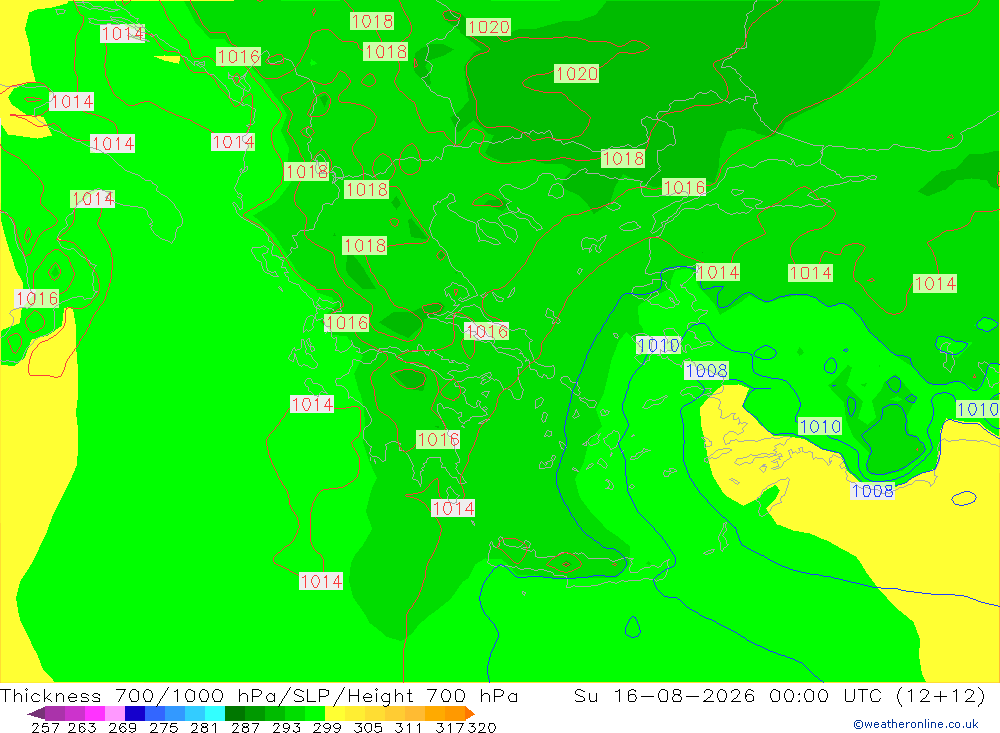Choose the darkest green legend swatch above 287
Viewport: 1000px width, 733px height.
click(x=235, y=713)
